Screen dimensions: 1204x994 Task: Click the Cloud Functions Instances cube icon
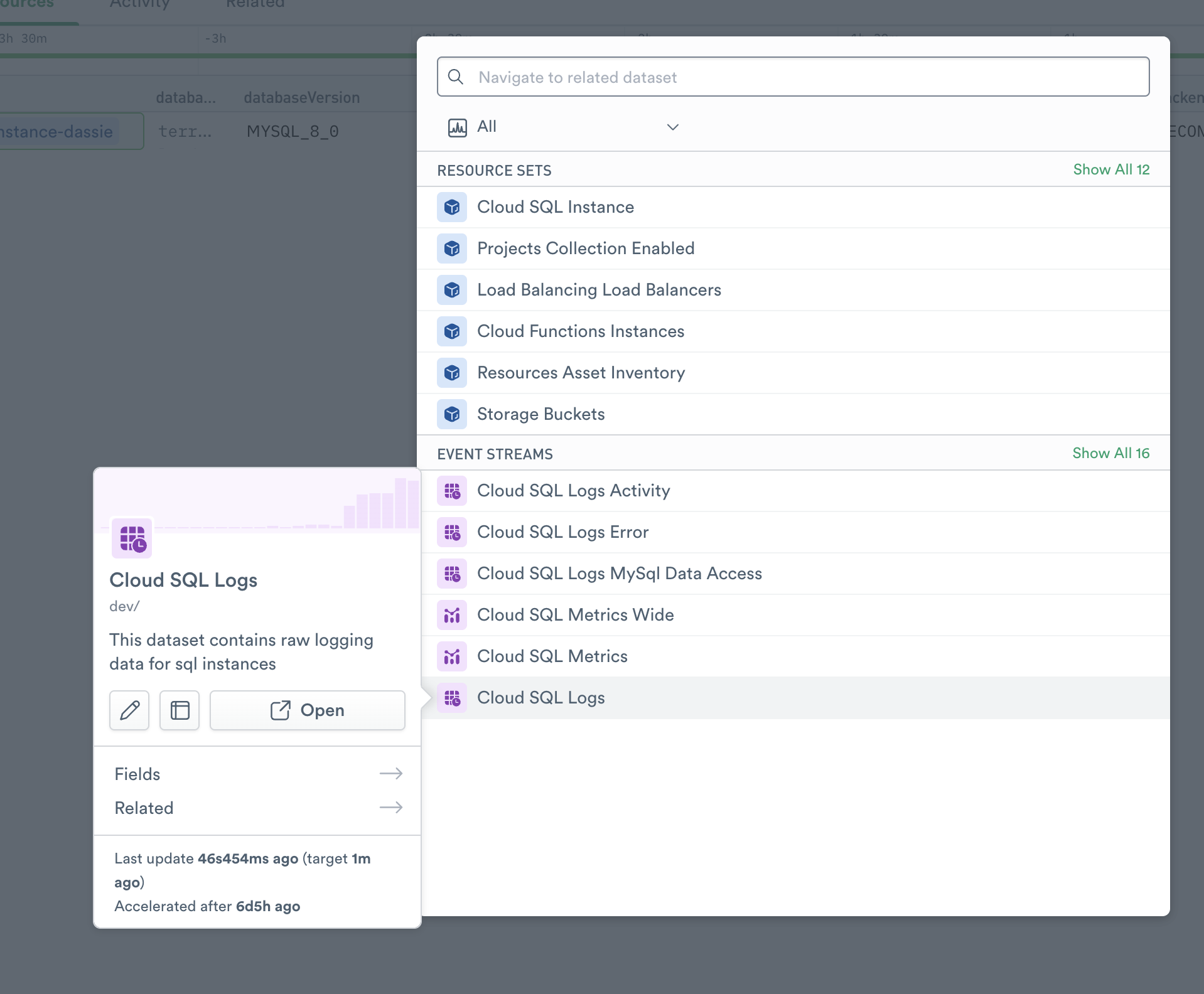point(452,331)
